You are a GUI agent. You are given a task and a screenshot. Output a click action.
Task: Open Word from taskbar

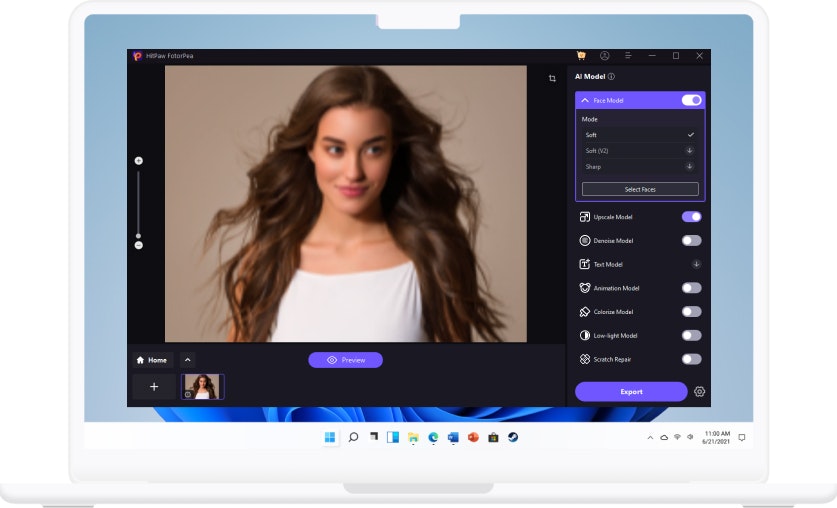coord(453,438)
